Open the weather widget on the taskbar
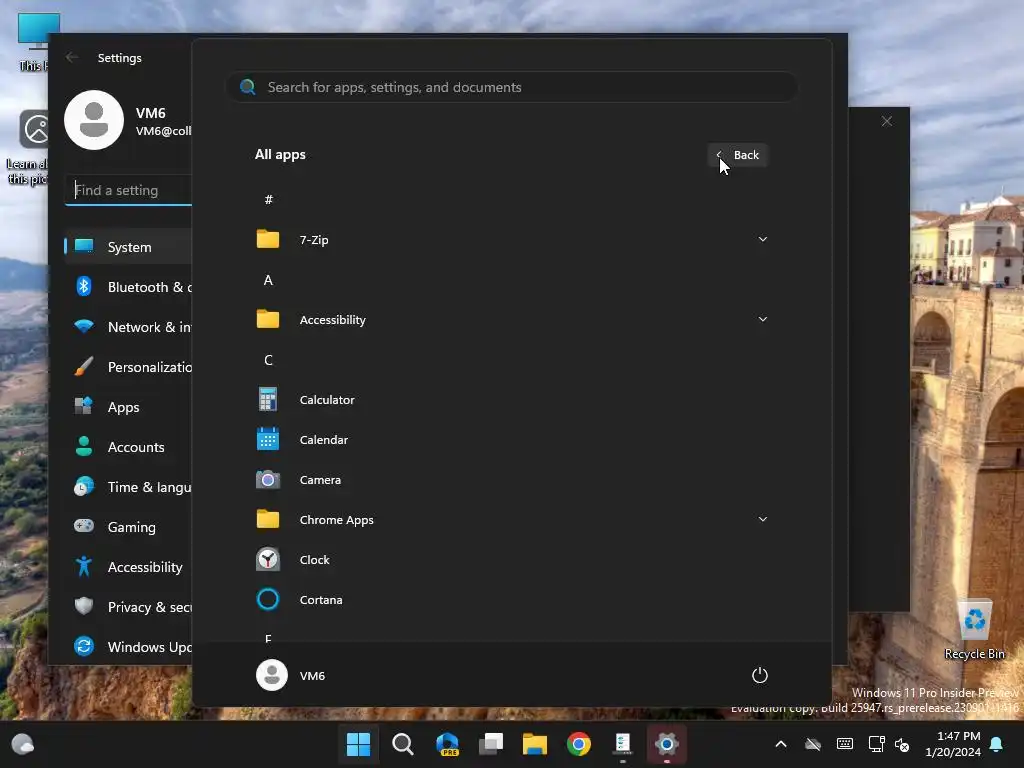Viewport: 1024px width, 768px height. coord(23,744)
